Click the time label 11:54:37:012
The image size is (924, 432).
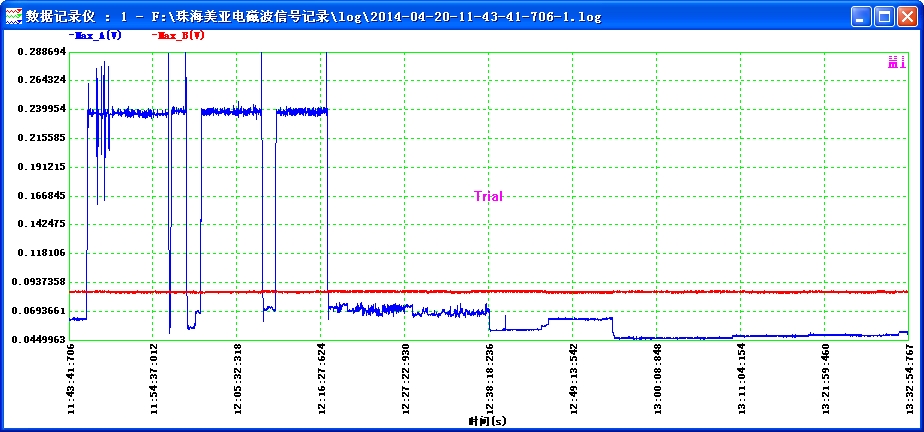(x=154, y=378)
